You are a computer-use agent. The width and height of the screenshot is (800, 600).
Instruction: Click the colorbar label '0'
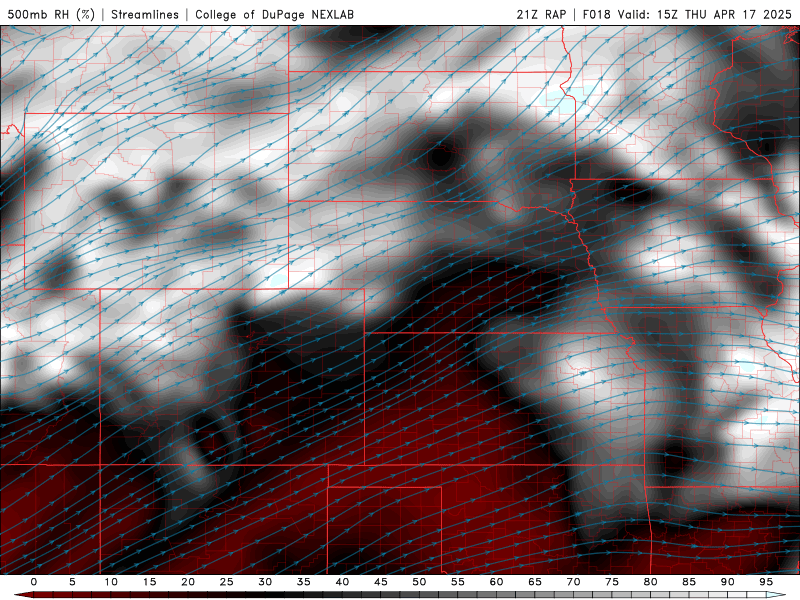tap(34, 582)
